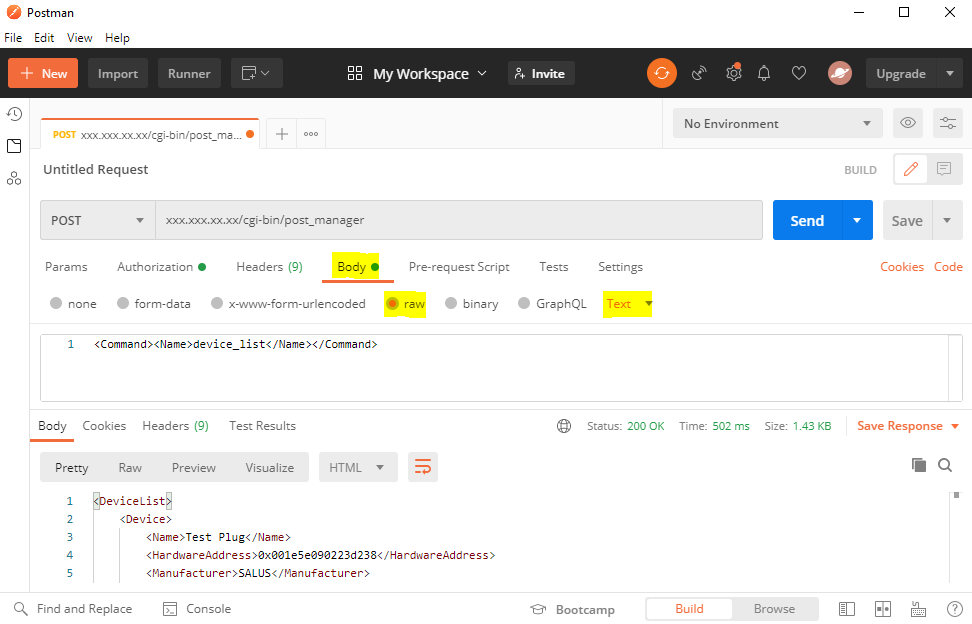Select the raw body option
Screen dimensions: 972x624
coord(392,303)
